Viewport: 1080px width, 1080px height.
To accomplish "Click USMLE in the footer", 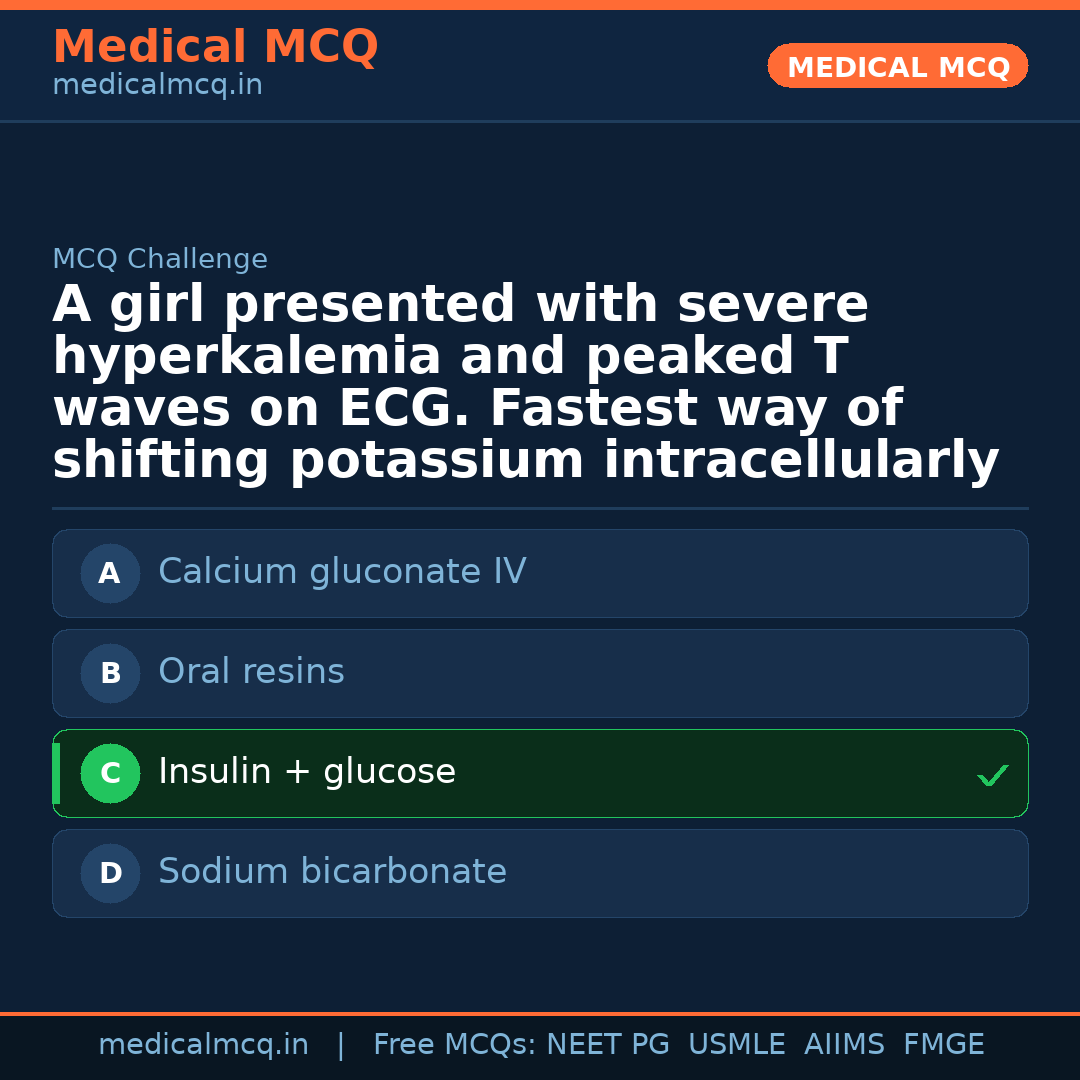I will pos(736,1045).
